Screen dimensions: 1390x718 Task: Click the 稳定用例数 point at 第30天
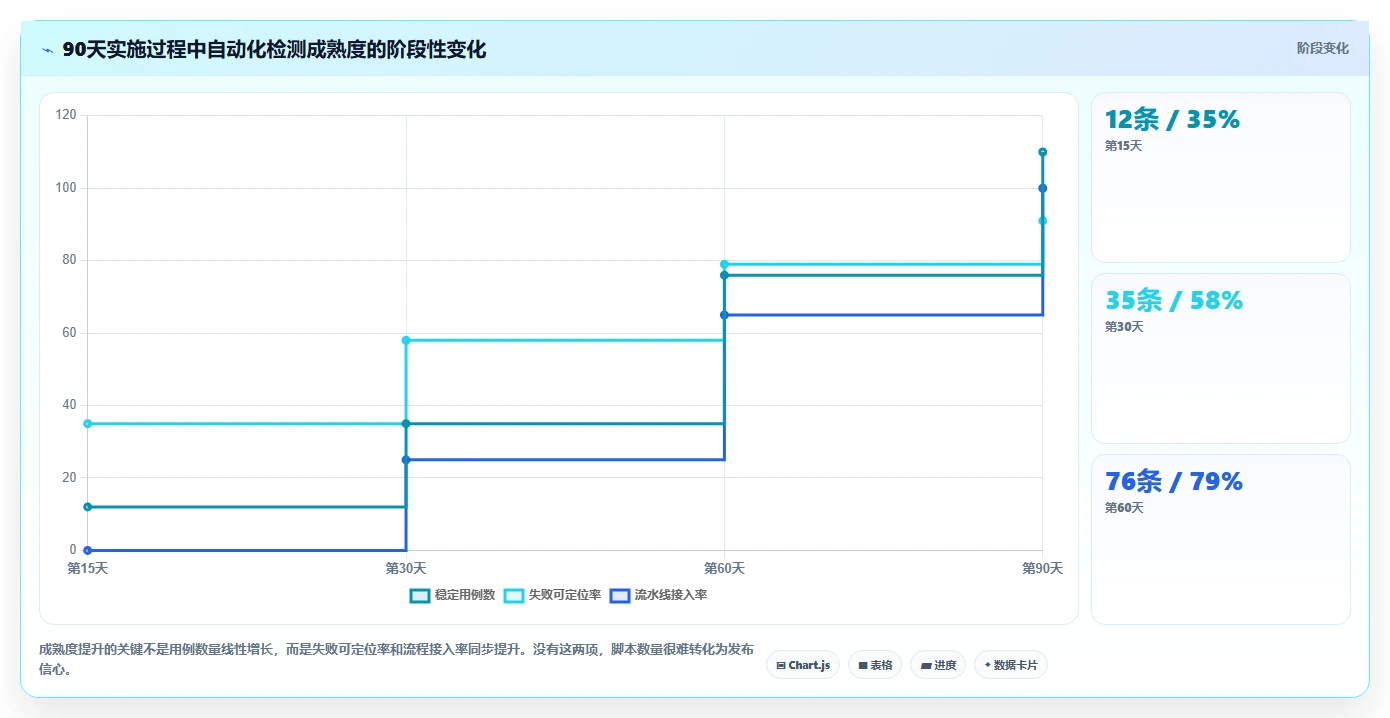[x=406, y=423]
